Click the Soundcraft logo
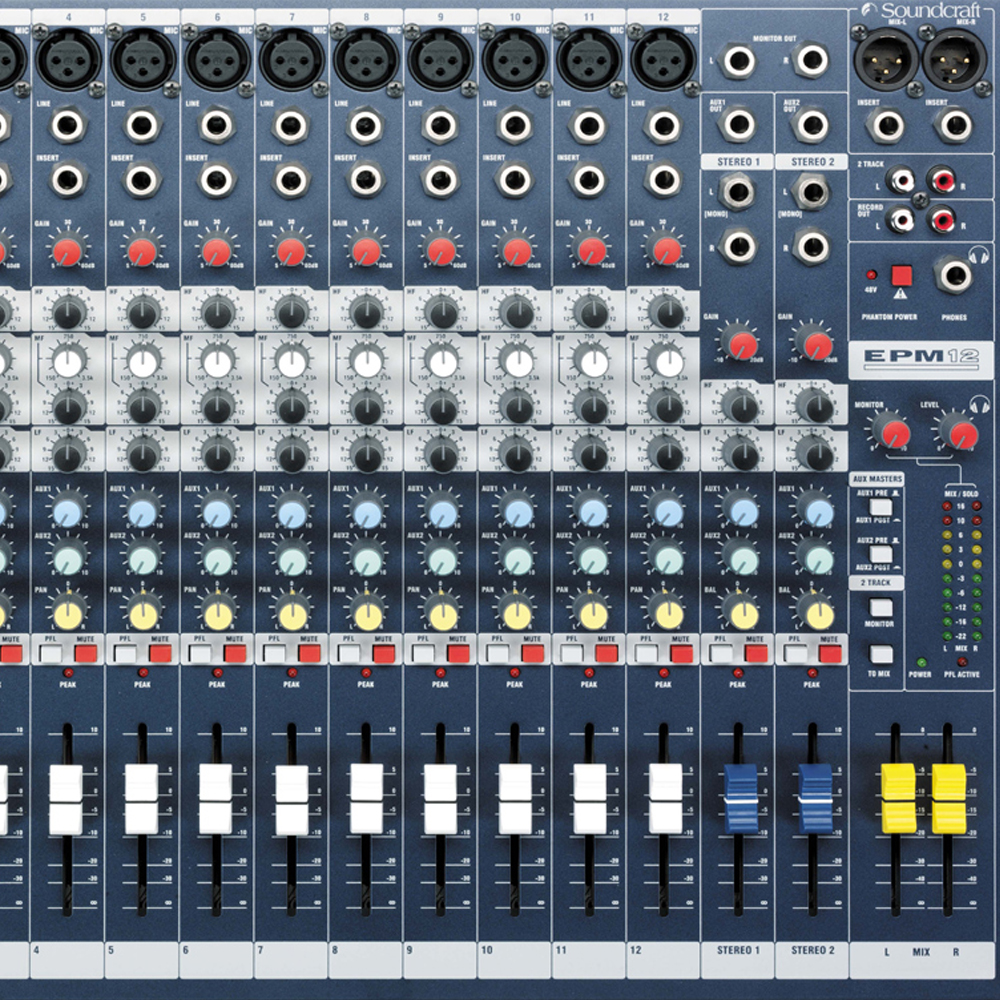Screen dimensions: 1000x1000 [920, 11]
